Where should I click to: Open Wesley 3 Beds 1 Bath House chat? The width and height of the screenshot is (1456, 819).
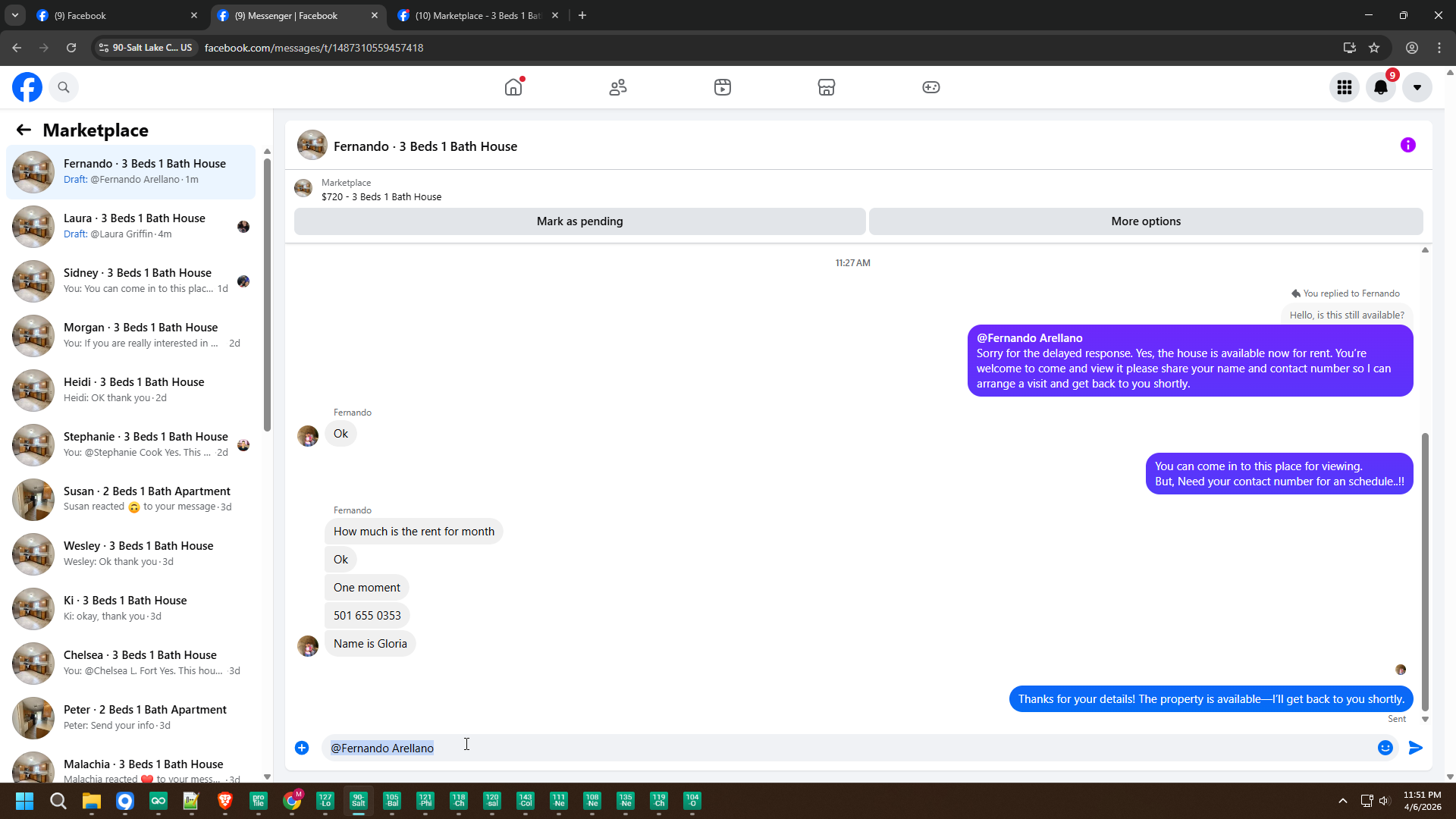pyautogui.click(x=130, y=554)
